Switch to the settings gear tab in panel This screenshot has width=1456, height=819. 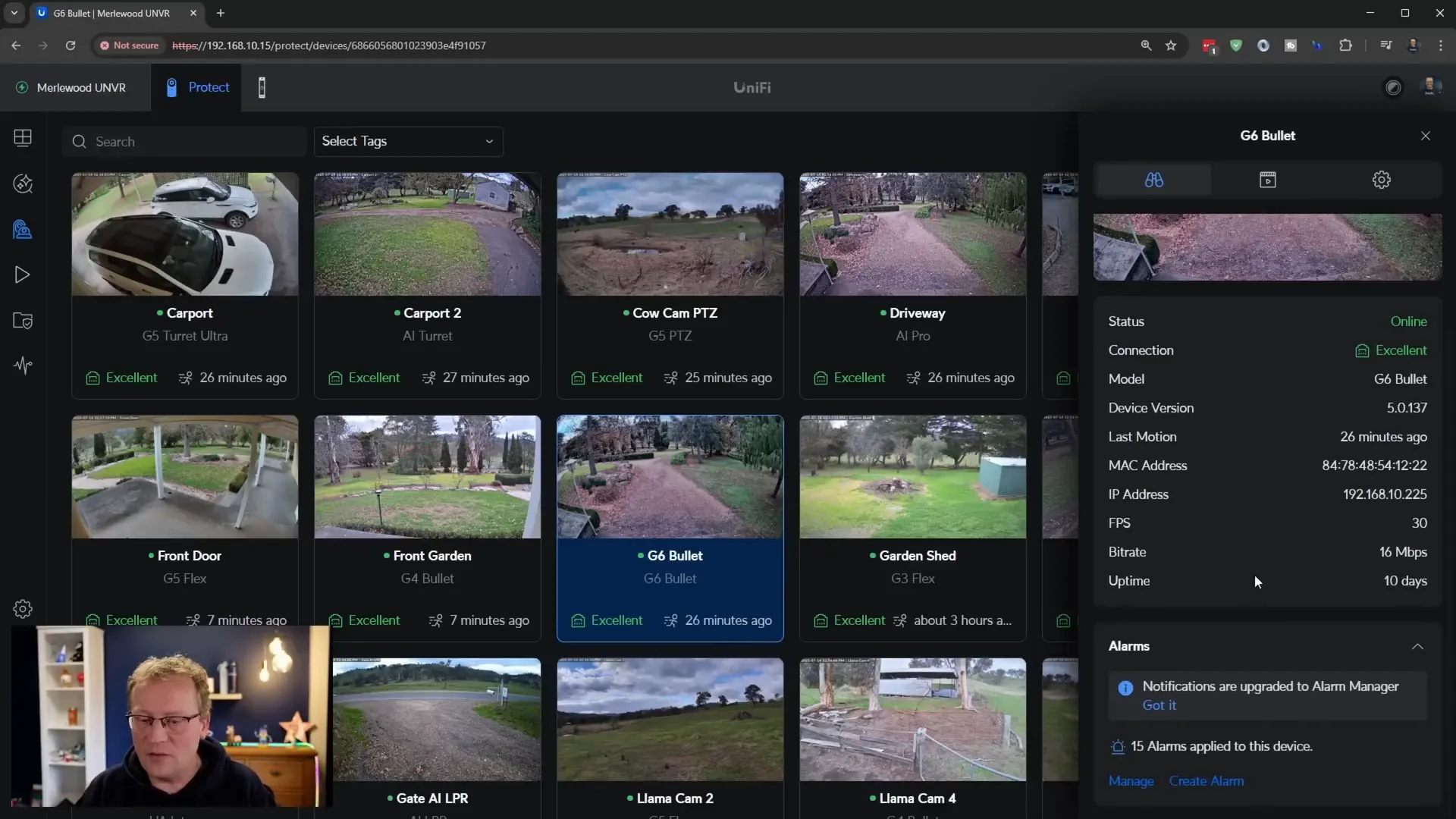point(1382,180)
